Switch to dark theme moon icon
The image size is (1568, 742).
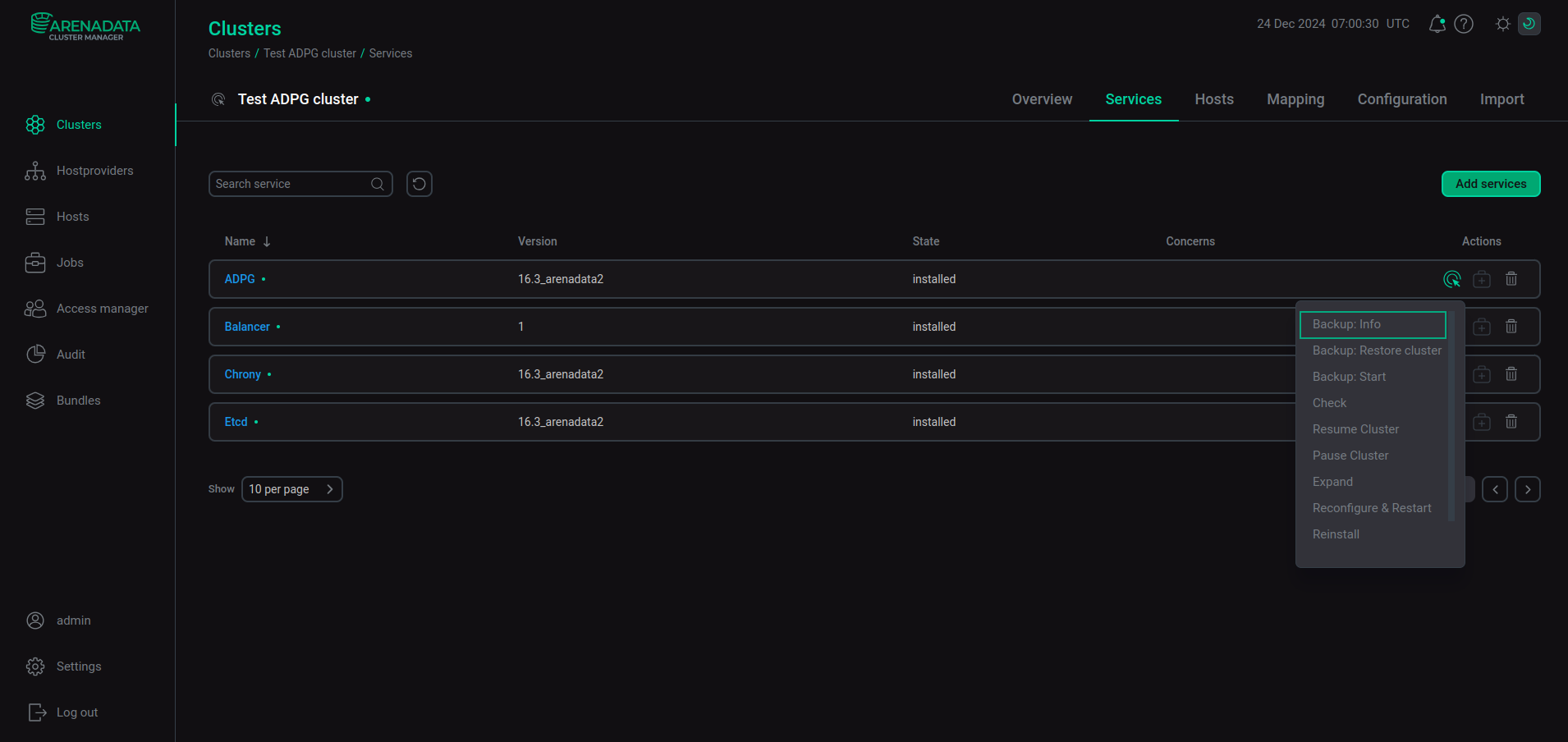(x=1529, y=24)
